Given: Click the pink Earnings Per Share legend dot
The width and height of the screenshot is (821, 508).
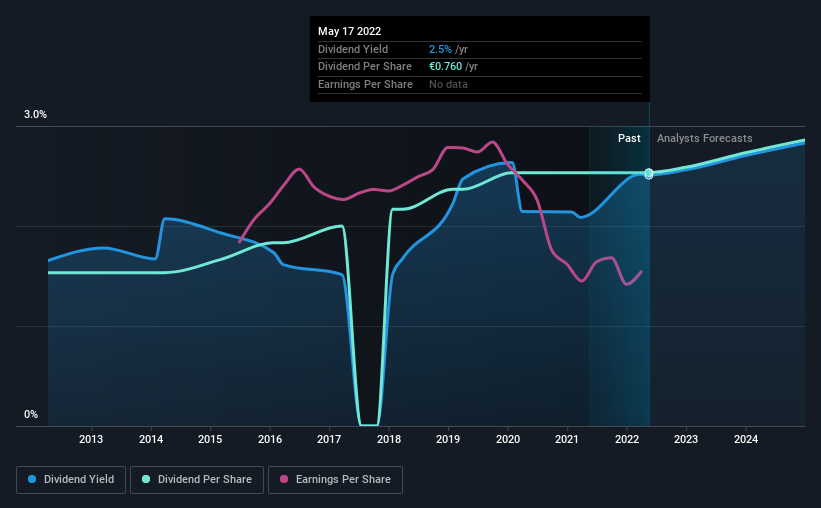Looking at the screenshot, I should pyautogui.click(x=284, y=479).
